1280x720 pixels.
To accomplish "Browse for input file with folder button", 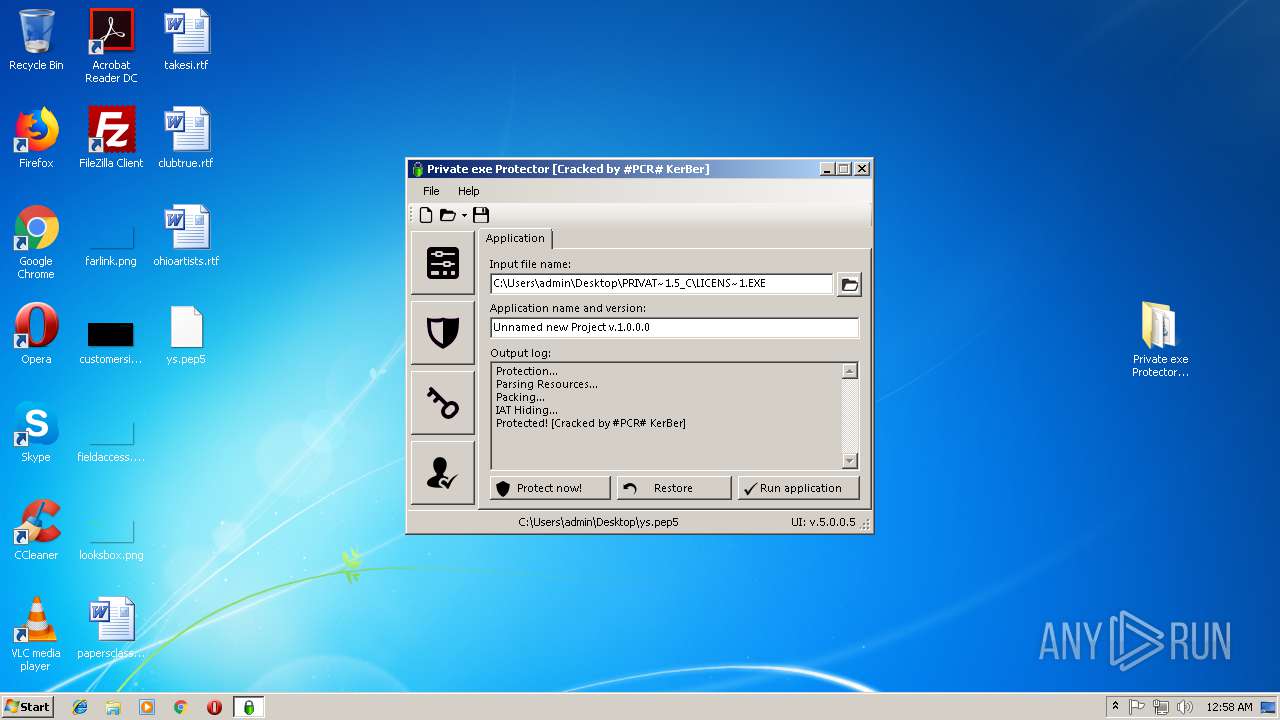I will (849, 284).
